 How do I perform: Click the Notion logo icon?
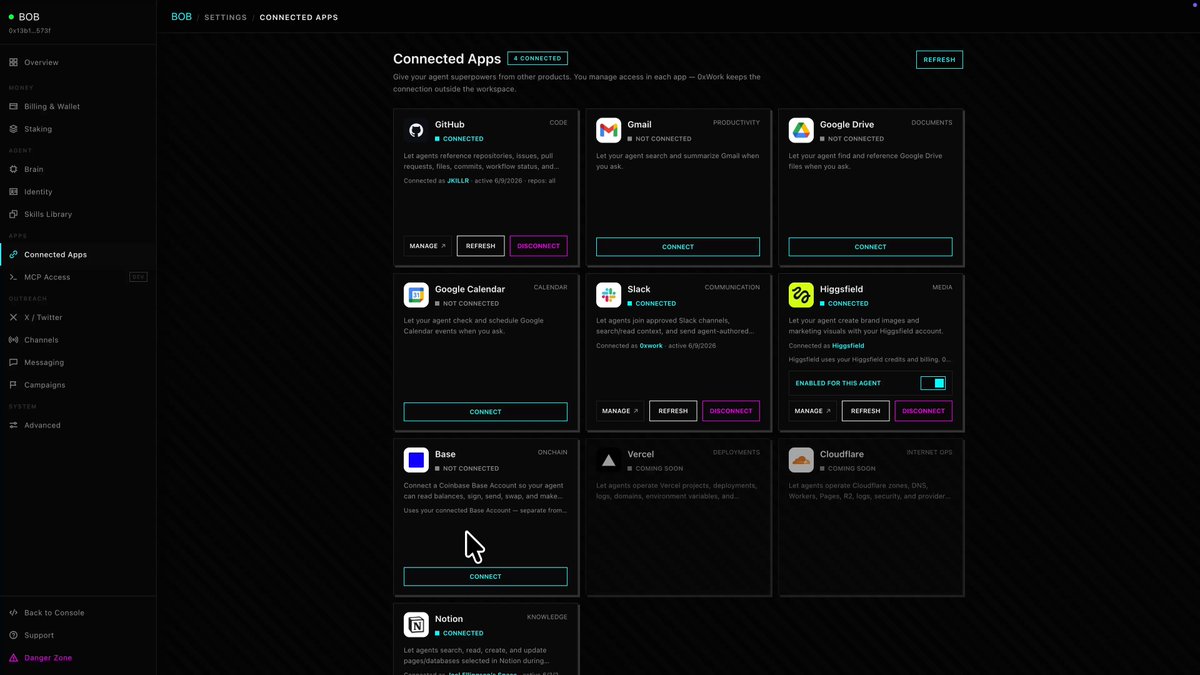(x=416, y=625)
